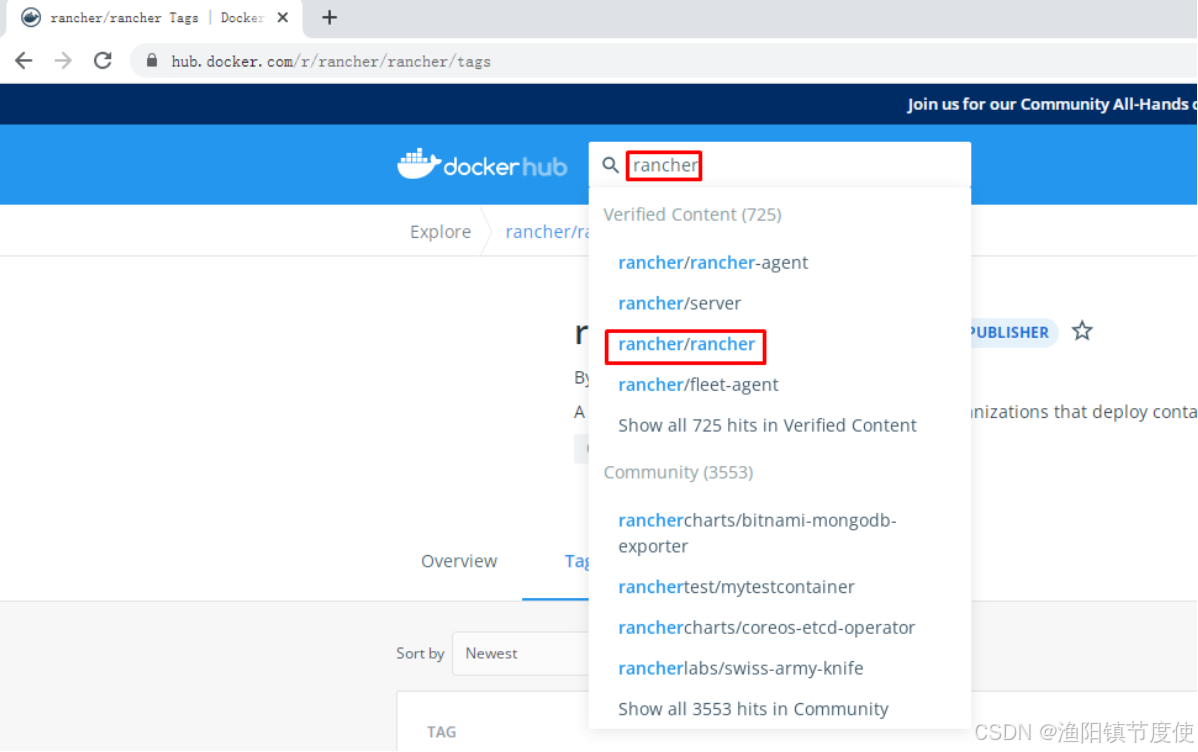This screenshot has height=752, width=1198.
Task: Click the Verified Content (725) heading
Action: tap(692, 214)
